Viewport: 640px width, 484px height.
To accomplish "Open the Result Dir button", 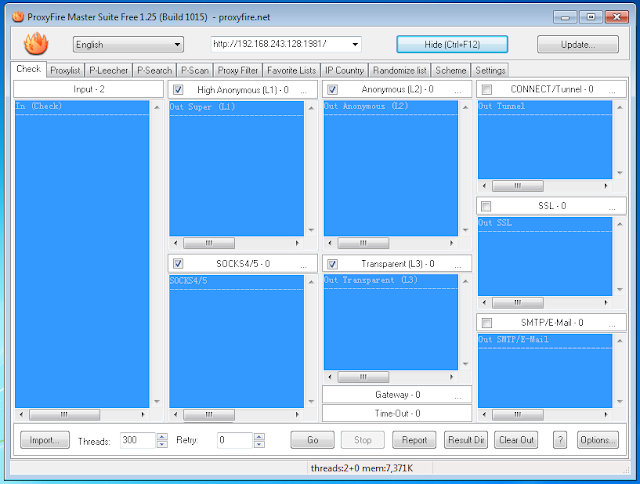I will pyautogui.click(x=466, y=440).
